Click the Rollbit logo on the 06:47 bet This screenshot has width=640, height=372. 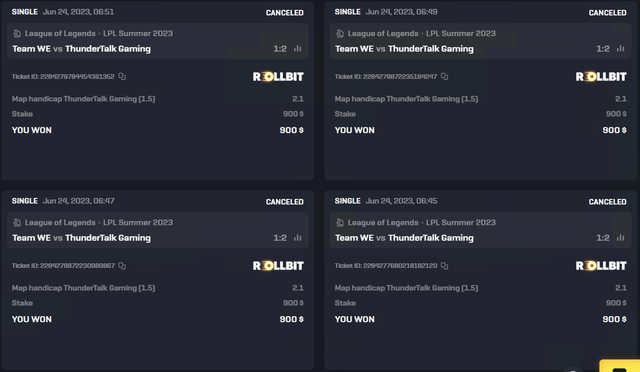tap(278, 266)
